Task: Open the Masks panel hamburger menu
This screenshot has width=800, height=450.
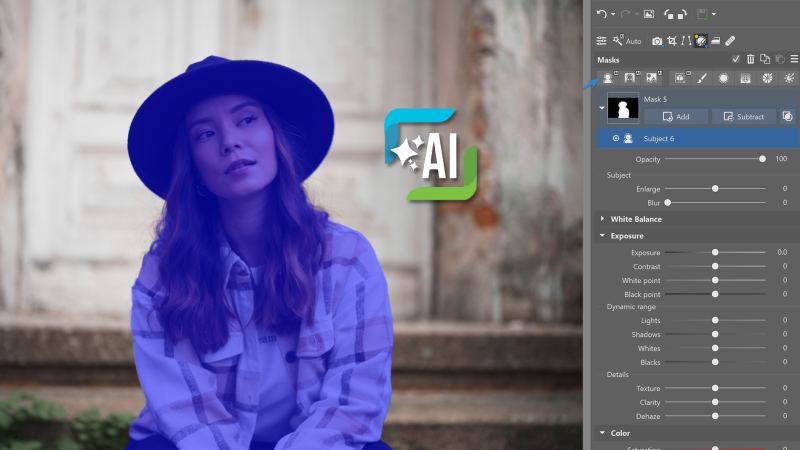Action: [794, 59]
